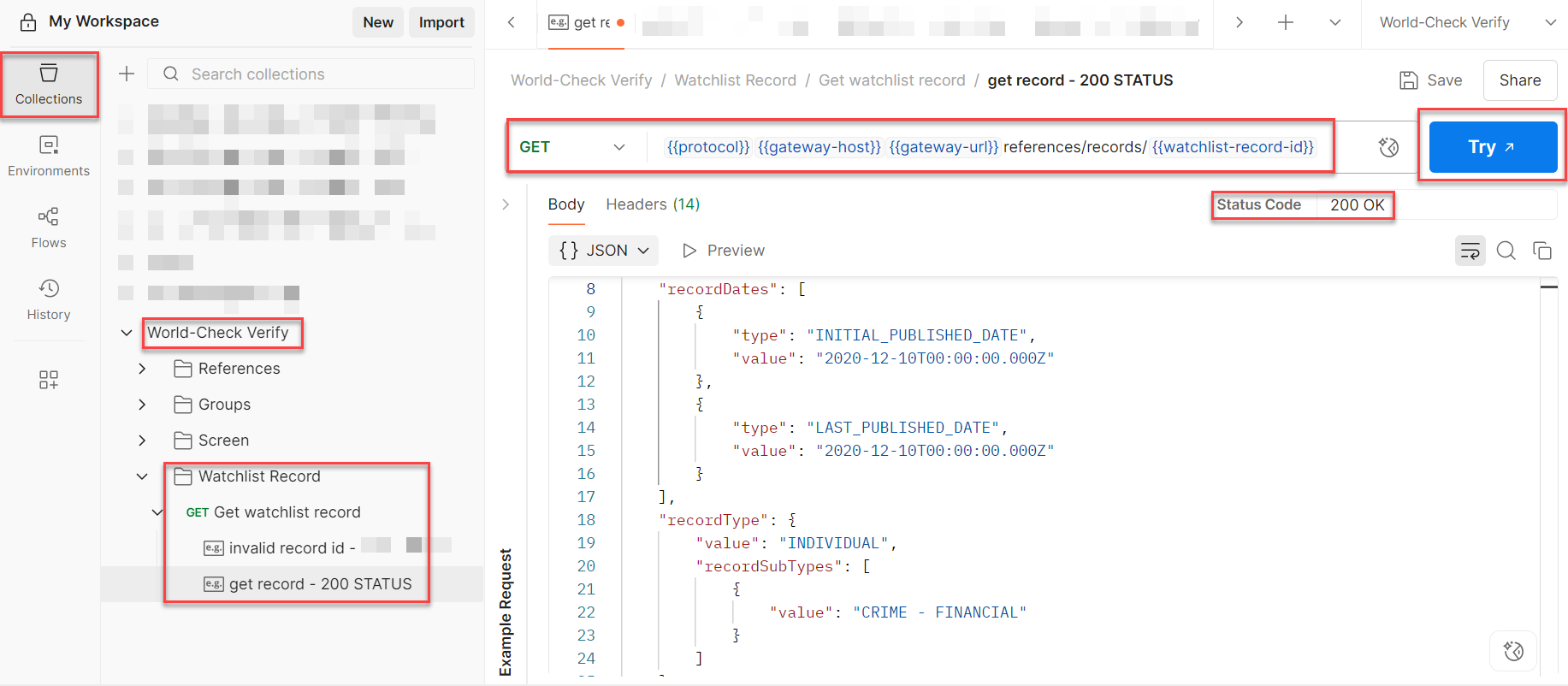Click the Share button
This screenshot has width=1568, height=686.
pos(1520,80)
